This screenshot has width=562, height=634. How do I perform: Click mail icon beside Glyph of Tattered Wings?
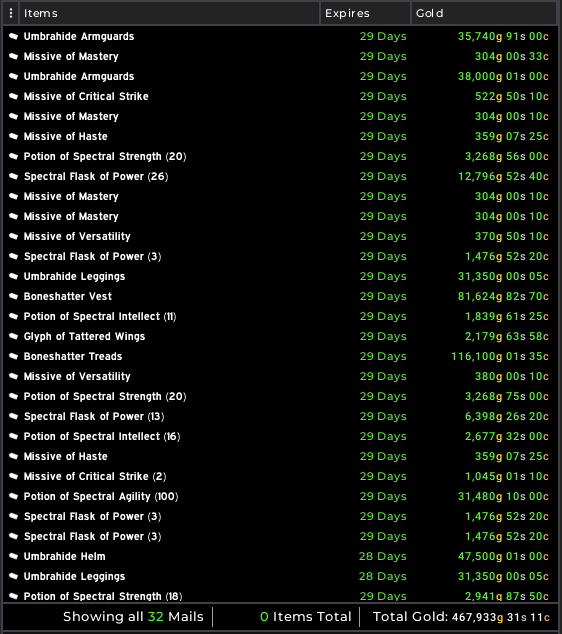13,336
